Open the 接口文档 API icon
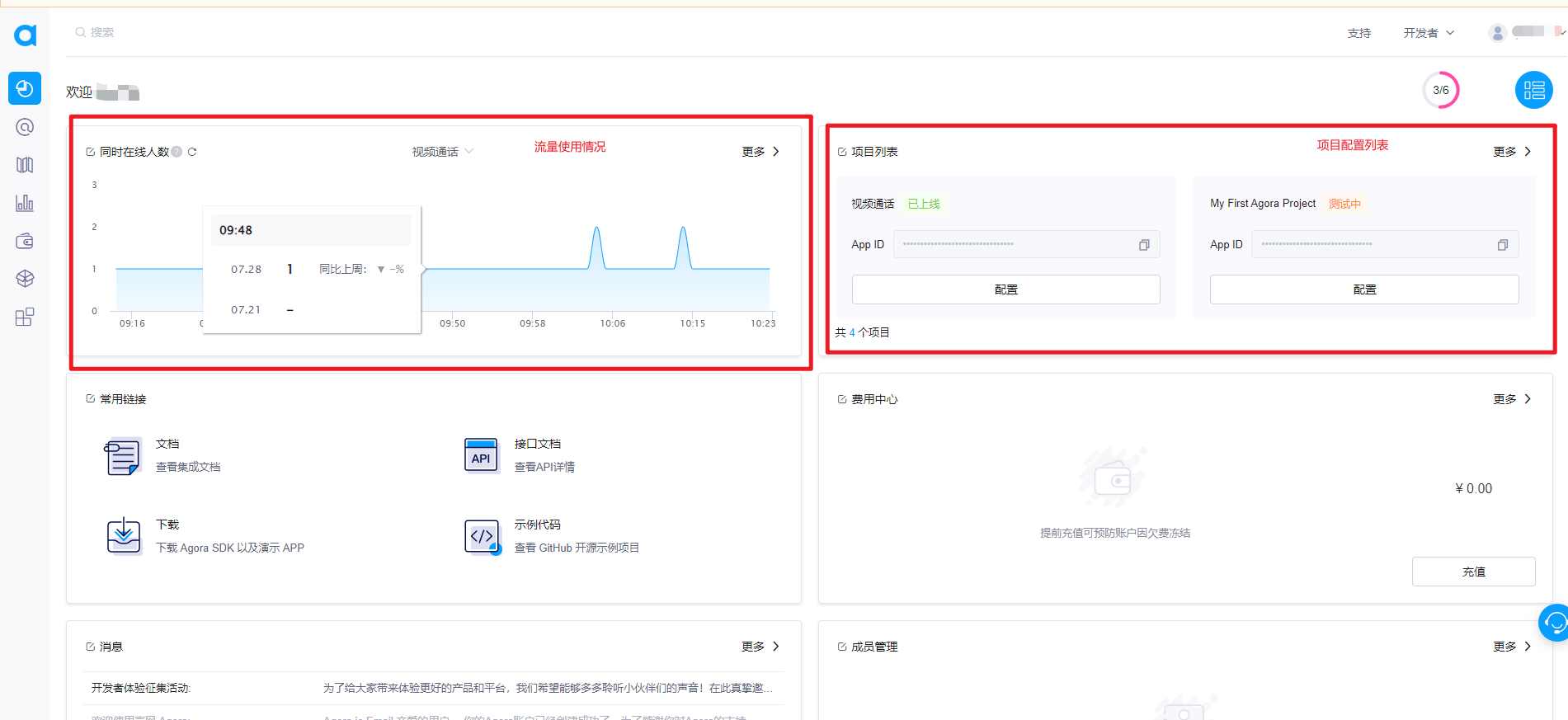The height and width of the screenshot is (720, 1568). coord(482,456)
